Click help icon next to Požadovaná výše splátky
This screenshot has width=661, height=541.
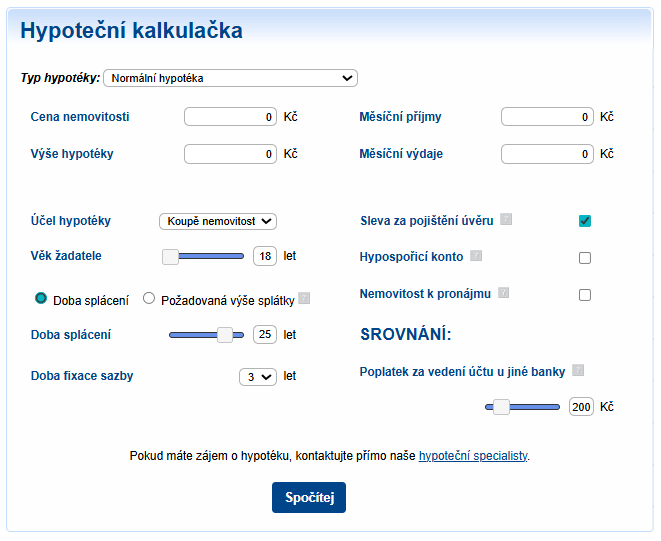(x=304, y=298)
